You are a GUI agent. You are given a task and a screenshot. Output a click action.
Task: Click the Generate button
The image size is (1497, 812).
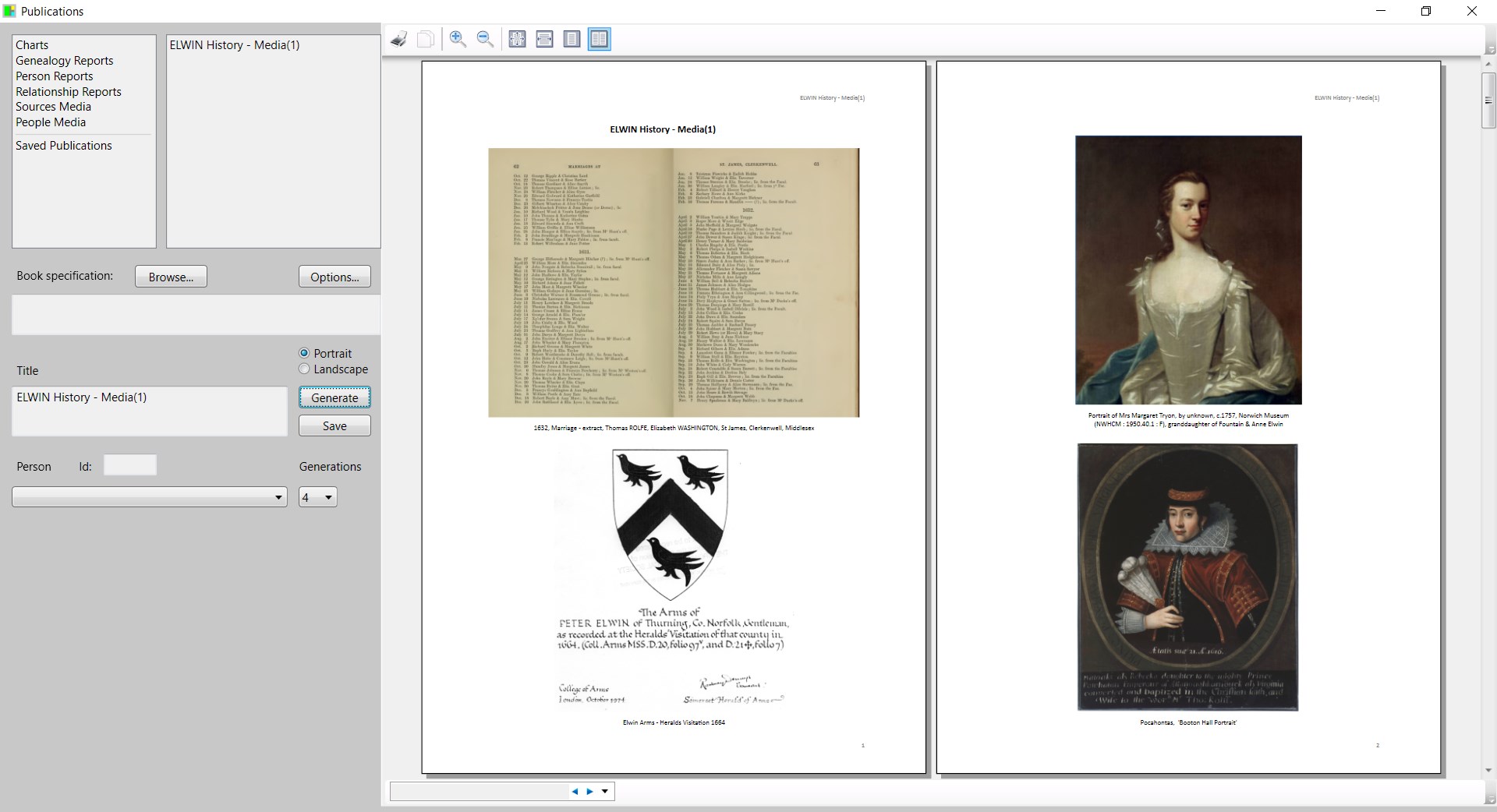334,397
